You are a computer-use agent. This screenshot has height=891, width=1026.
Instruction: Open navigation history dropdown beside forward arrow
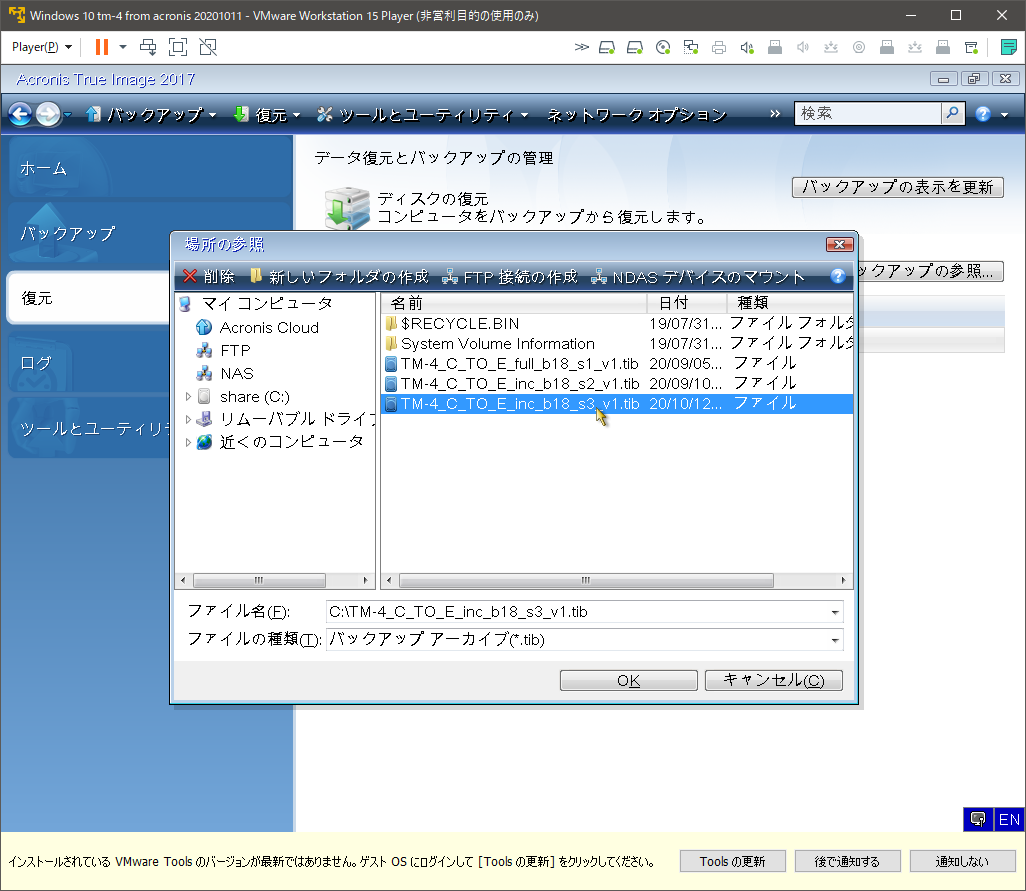click(67, 114)
